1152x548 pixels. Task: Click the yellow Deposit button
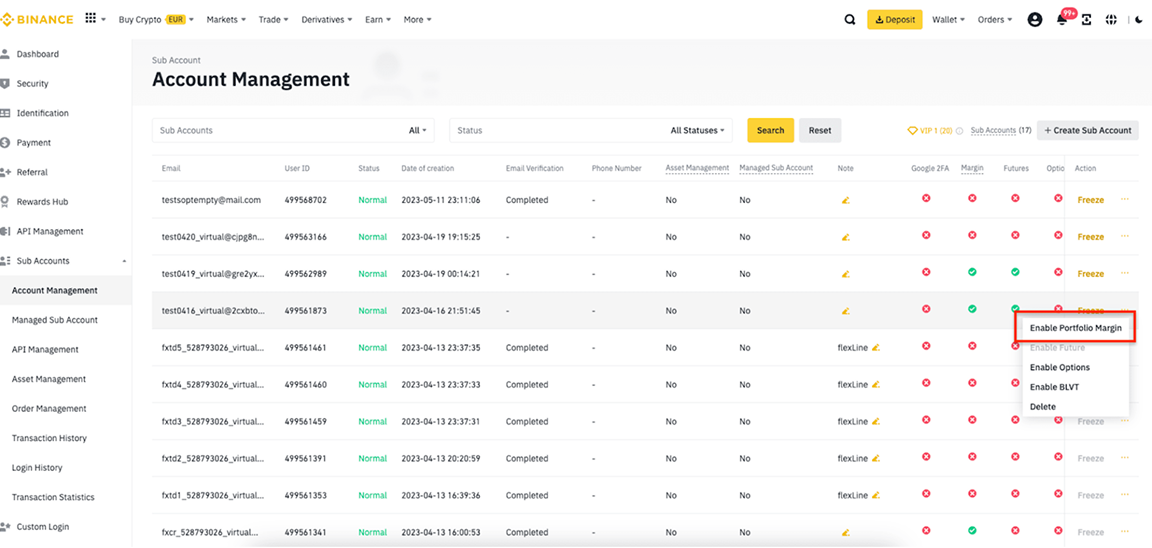pos(895,20)
